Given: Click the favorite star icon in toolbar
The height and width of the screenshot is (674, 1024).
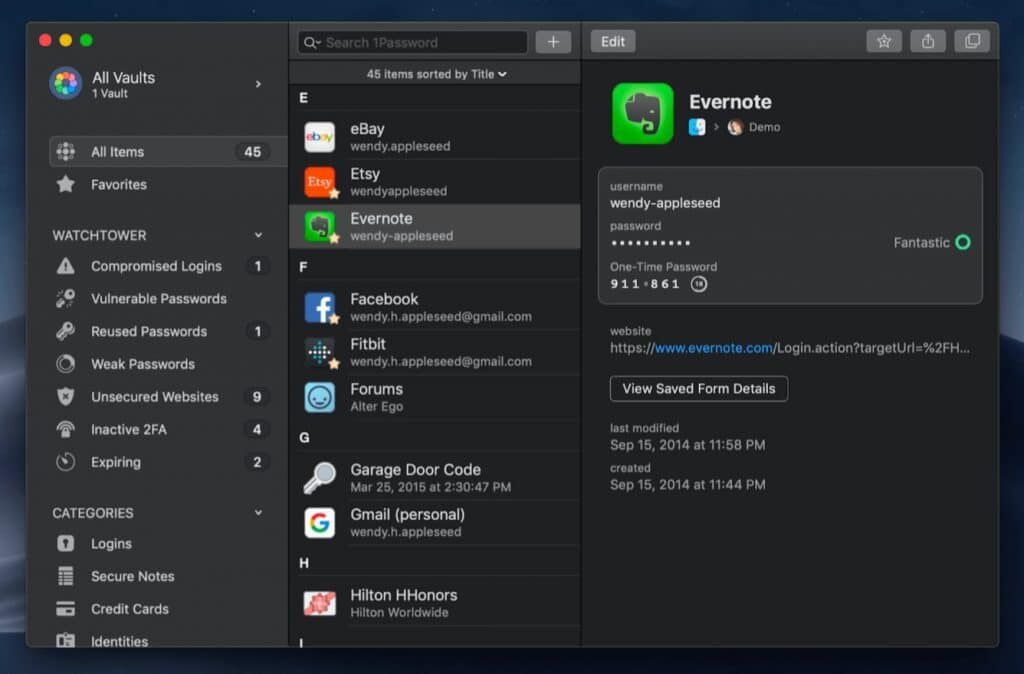Looking at the screenshot, I should coord(883,41).
